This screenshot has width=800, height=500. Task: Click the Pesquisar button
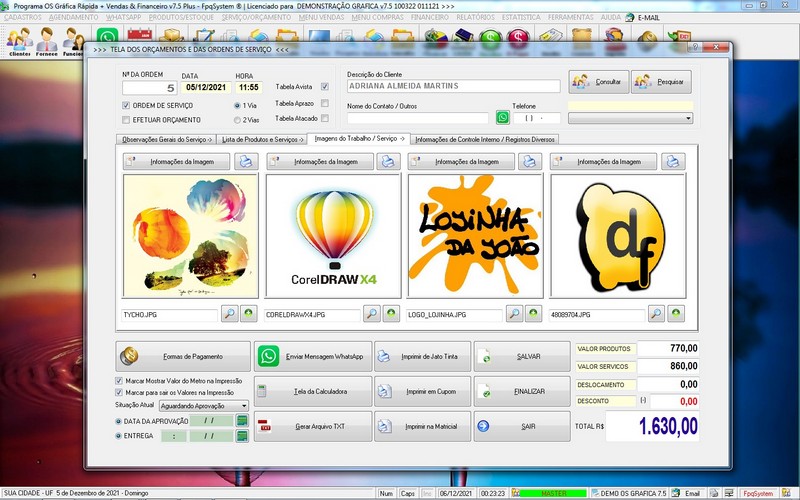(661, 82)
